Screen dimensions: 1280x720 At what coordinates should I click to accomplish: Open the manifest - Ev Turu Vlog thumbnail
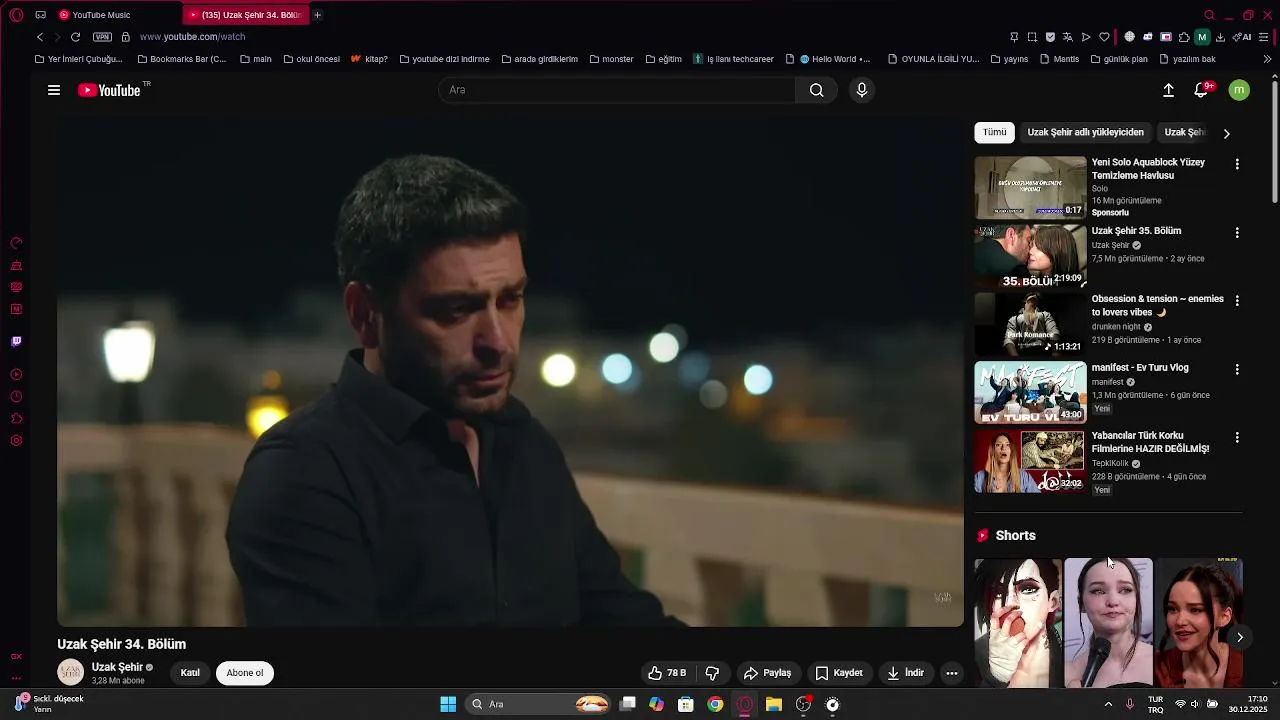pyautogui.click(x=1030, y=393)
